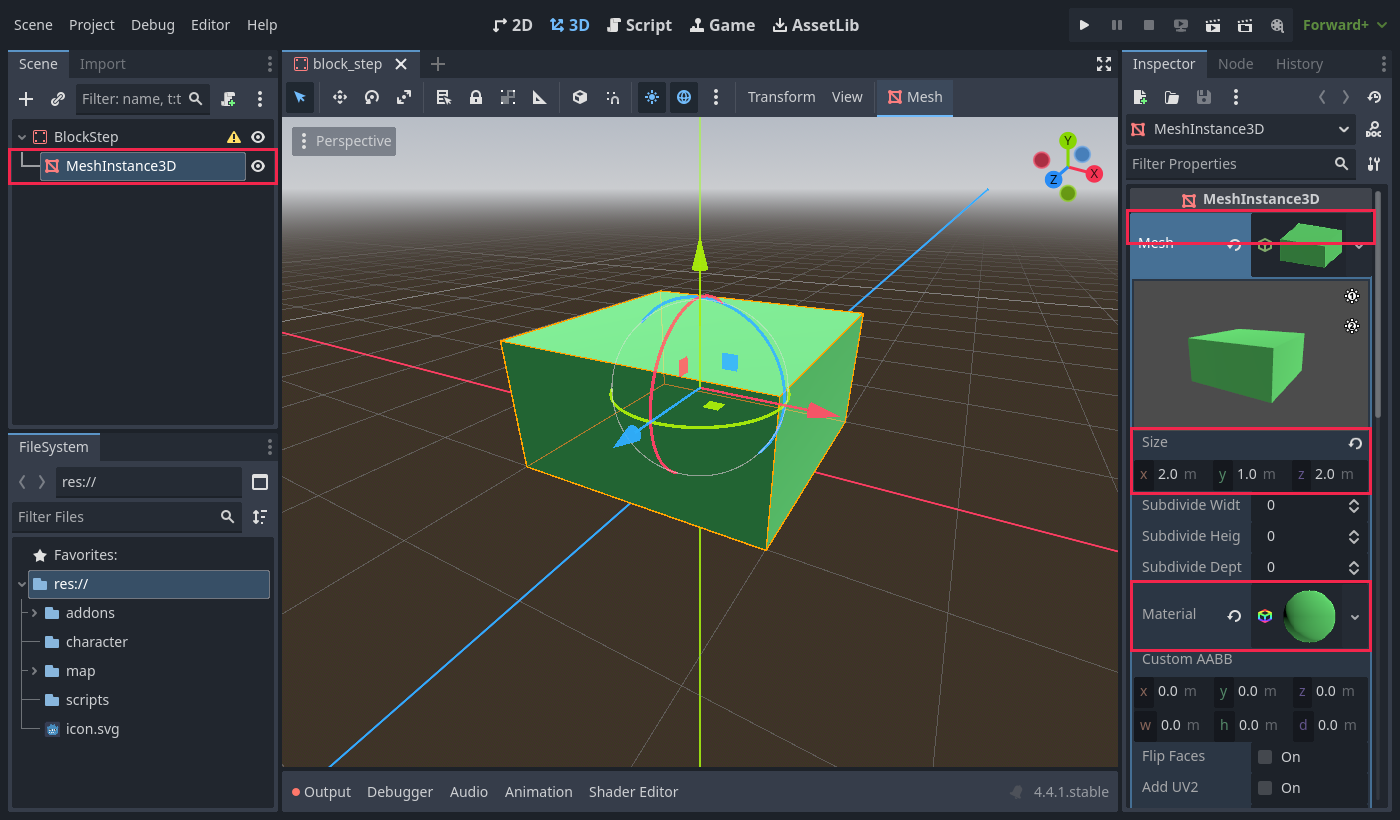Expand the map folder in FileSystem

point(35,671)
